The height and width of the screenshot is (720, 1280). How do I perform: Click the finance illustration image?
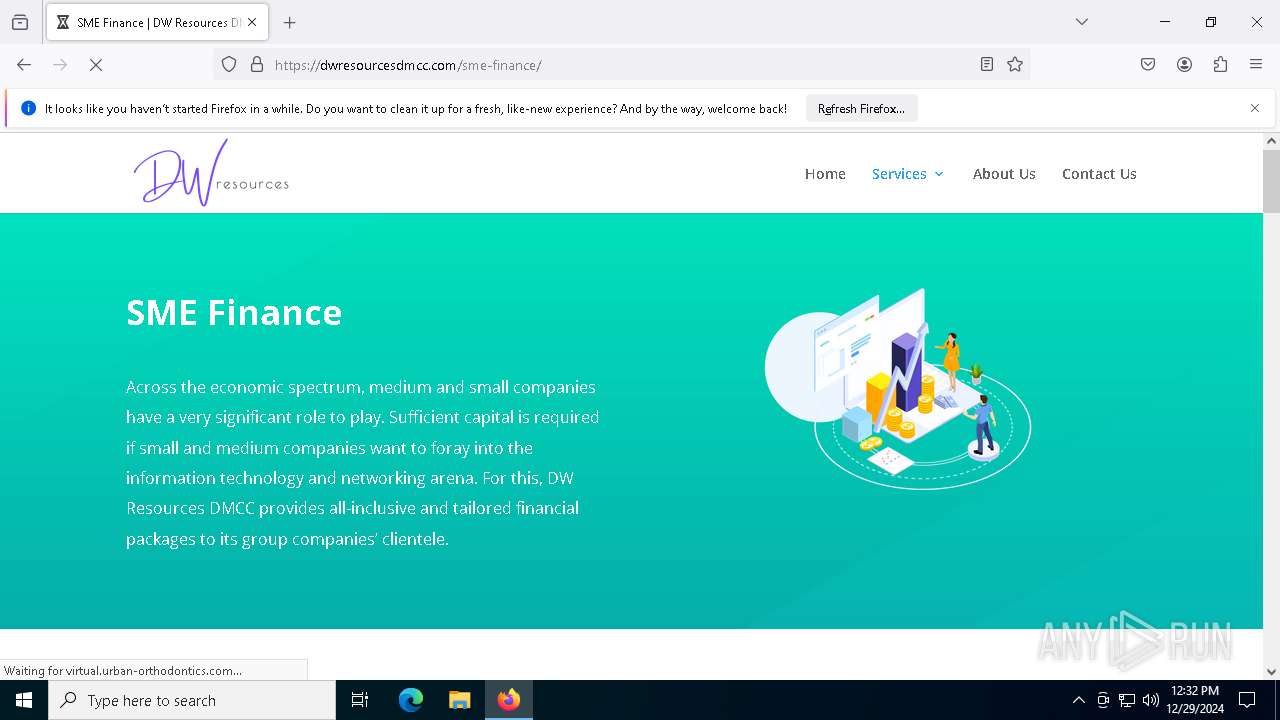tap(898, 389)
